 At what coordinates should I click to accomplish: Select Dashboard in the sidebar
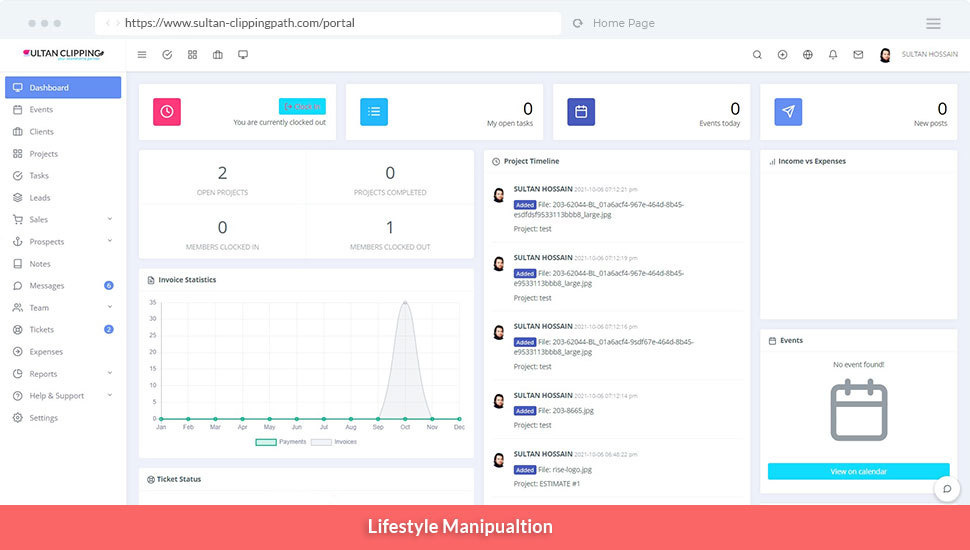[x=63, y=87]
